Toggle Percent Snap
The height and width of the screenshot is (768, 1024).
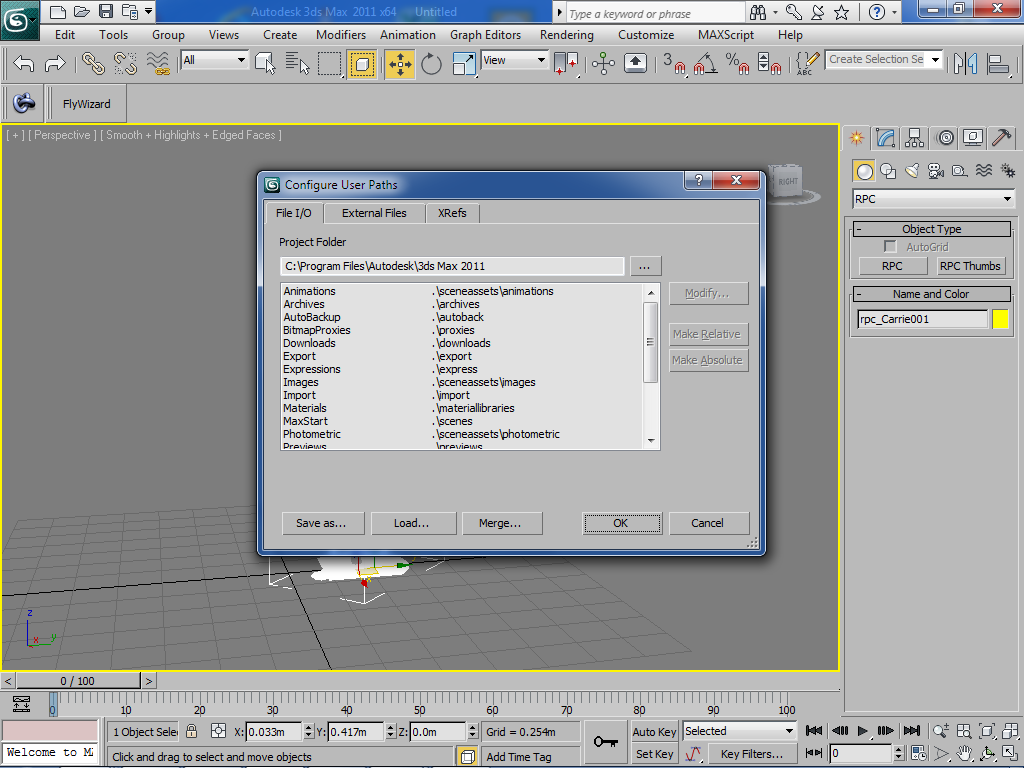737,64
